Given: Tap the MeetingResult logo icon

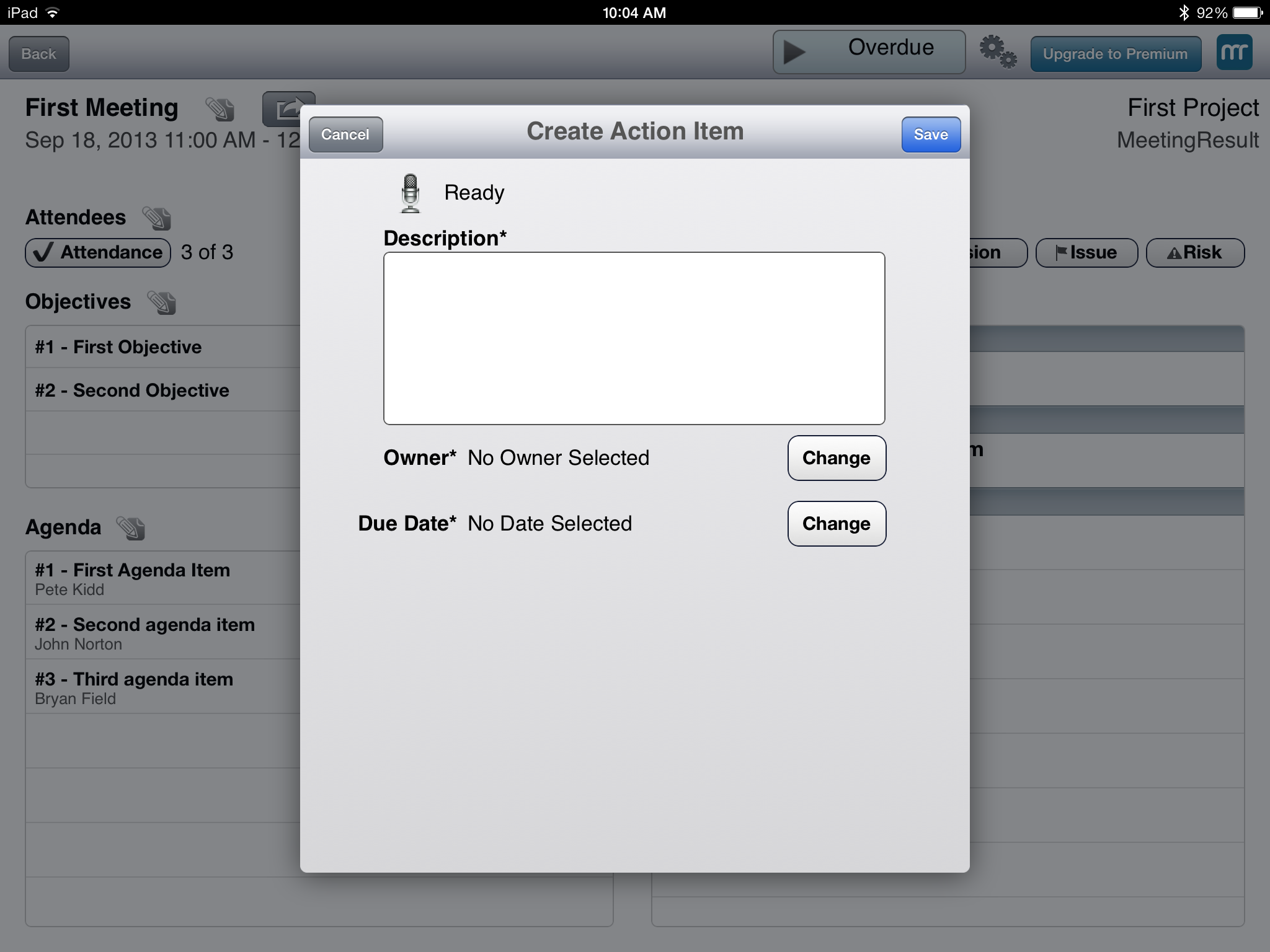Looking at the screenshot, I should 1233,53.
